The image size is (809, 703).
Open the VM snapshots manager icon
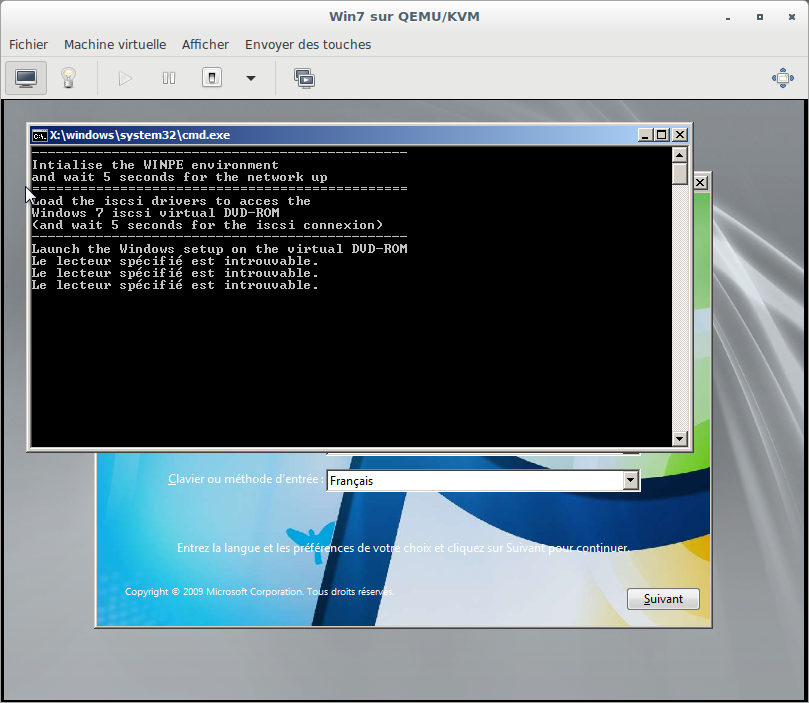pyautogui.click(x=304, y=78)
